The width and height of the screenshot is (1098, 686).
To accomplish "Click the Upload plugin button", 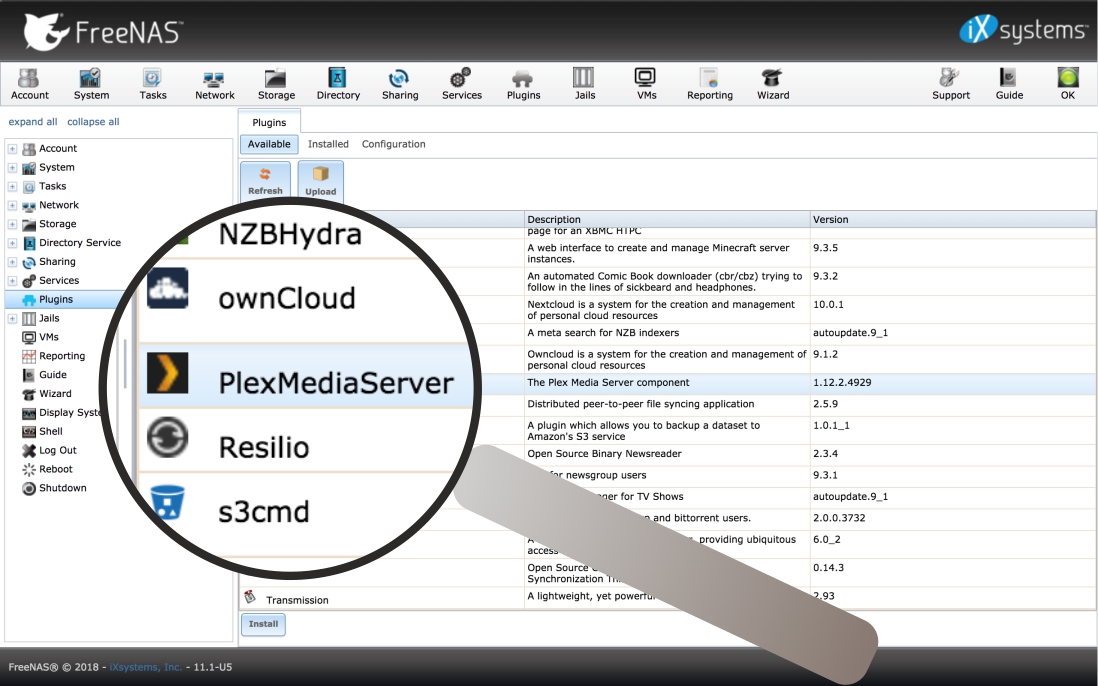I will (x=321, y=180).
